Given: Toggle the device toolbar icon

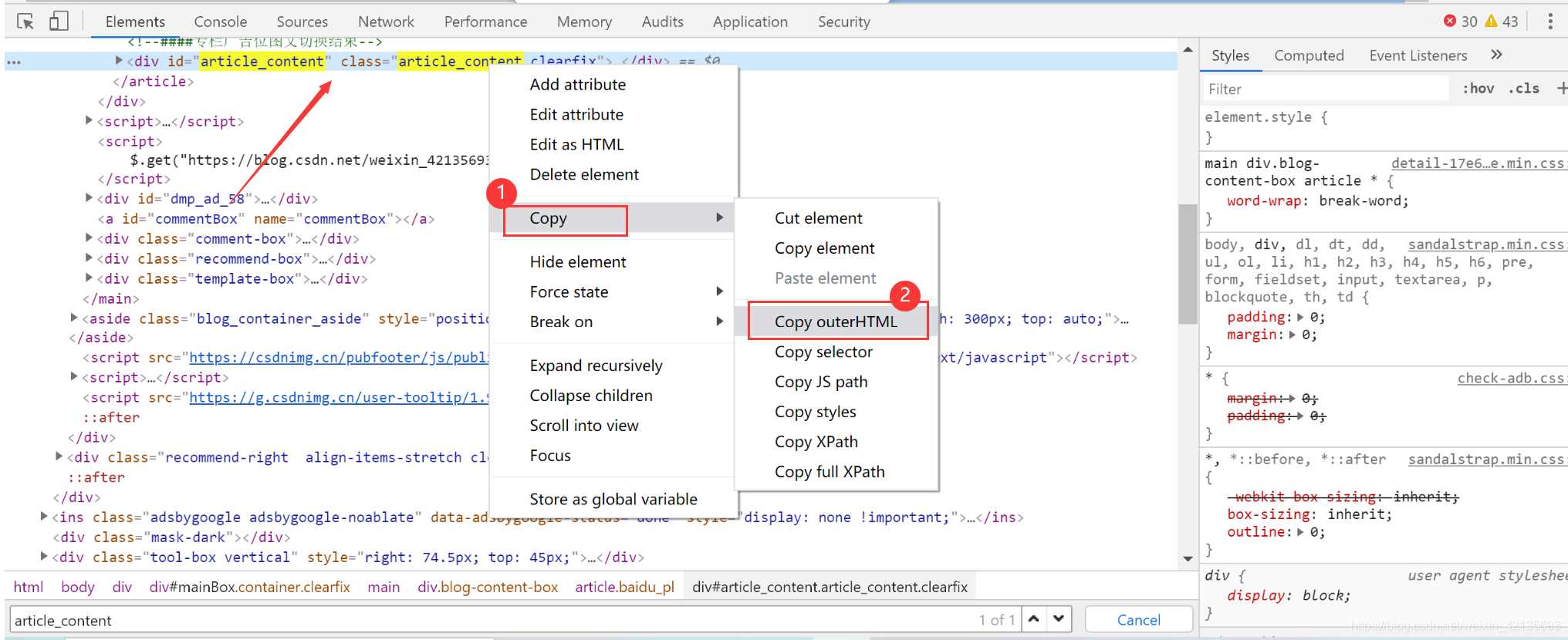Looking at the screenshot, I should click(x=59, y=21).
